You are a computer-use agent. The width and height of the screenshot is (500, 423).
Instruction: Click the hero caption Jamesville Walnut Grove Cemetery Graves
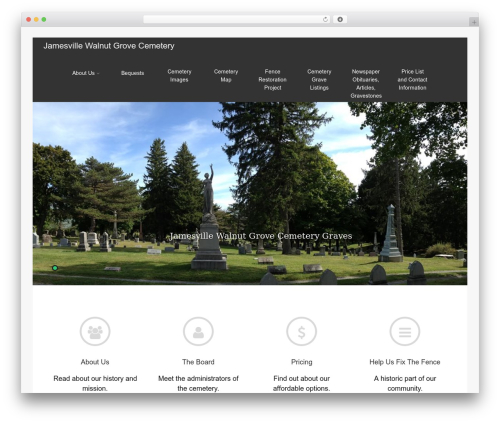(x=261, y=236)
